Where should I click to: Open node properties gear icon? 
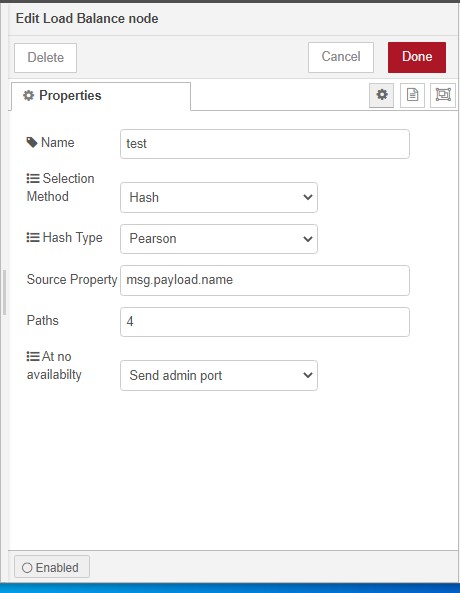click(x=381, y=95)
